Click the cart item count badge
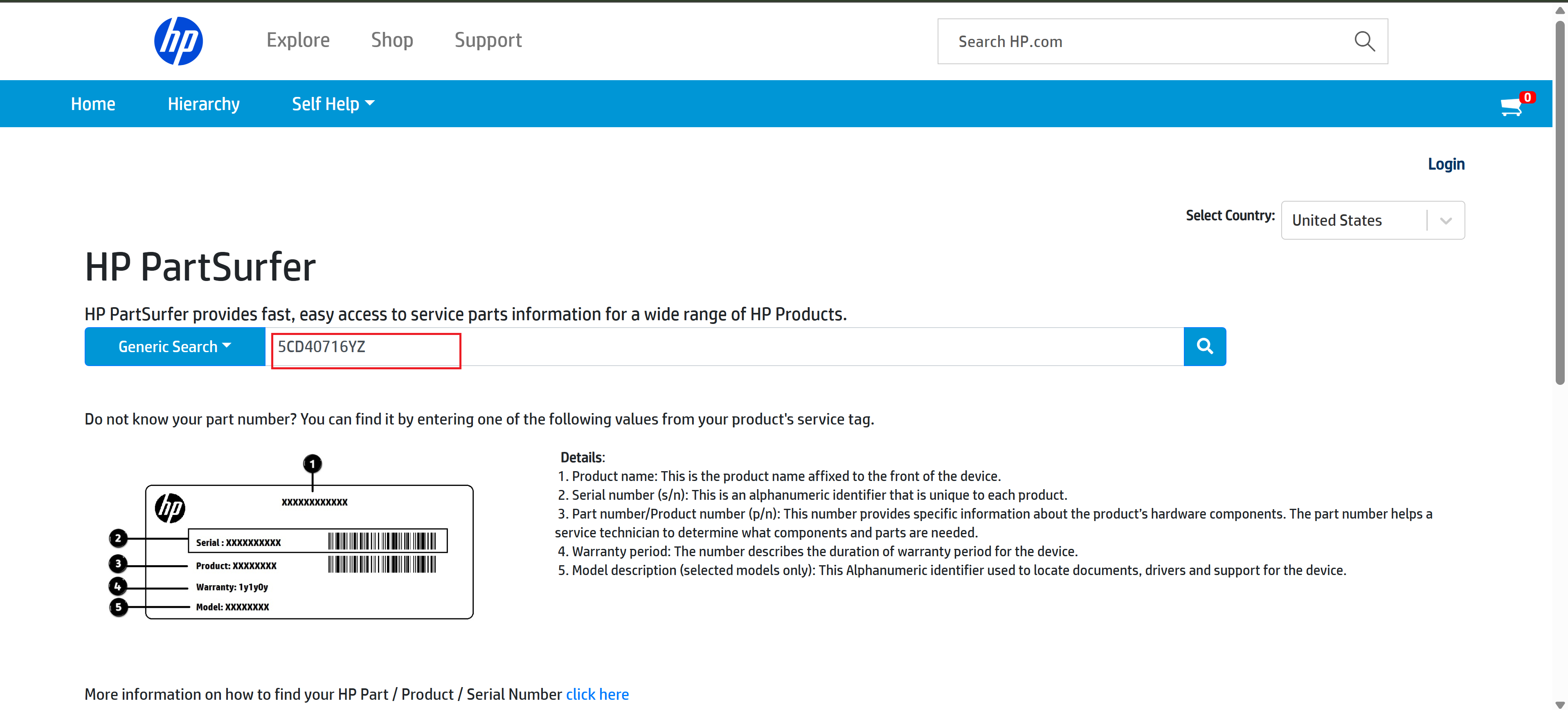This screenshot has height=710, width=1568. [x=1527, y=97]
